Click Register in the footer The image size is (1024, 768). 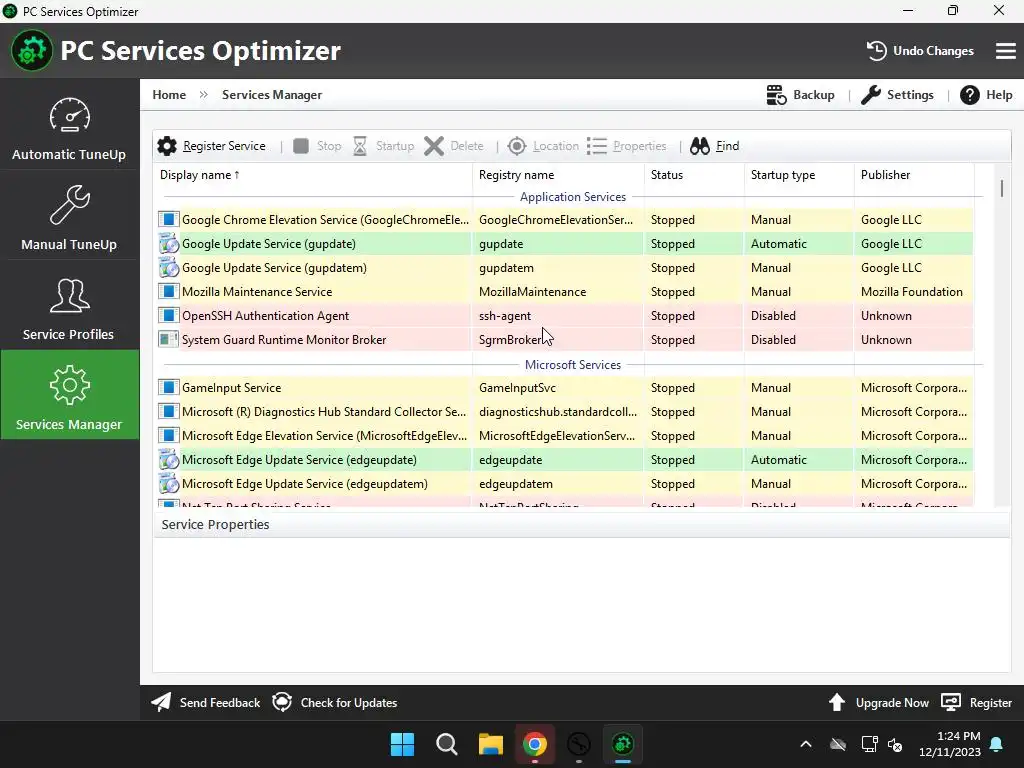pos(977,703)
